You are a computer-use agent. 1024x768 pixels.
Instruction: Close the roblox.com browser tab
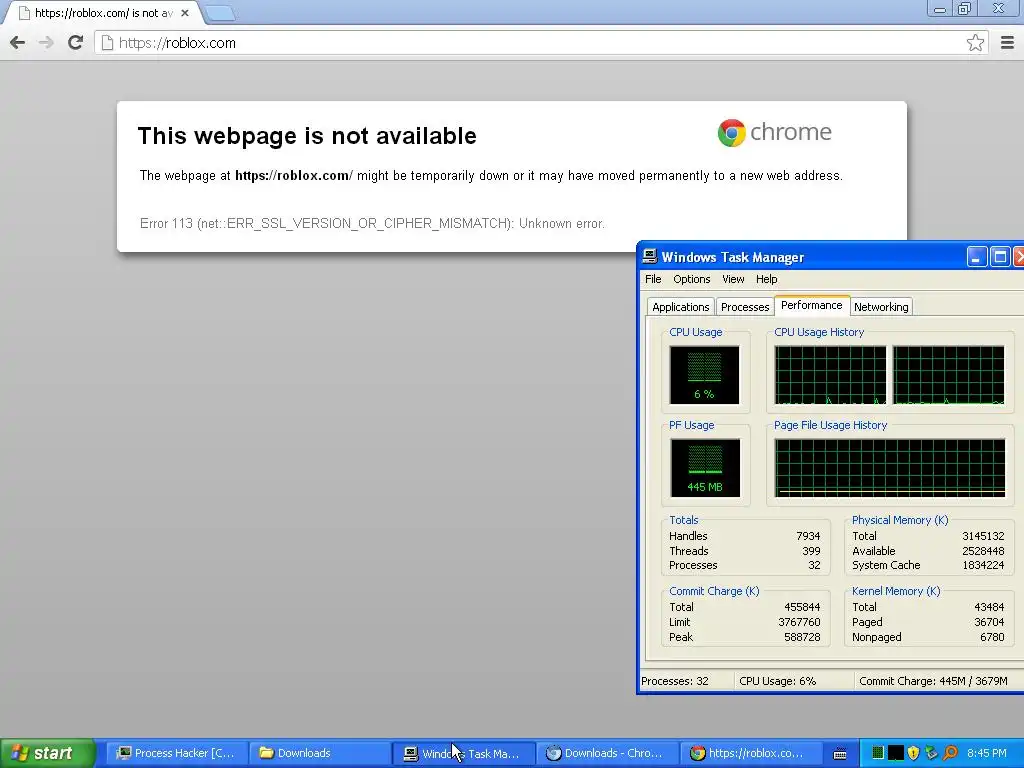185,13
